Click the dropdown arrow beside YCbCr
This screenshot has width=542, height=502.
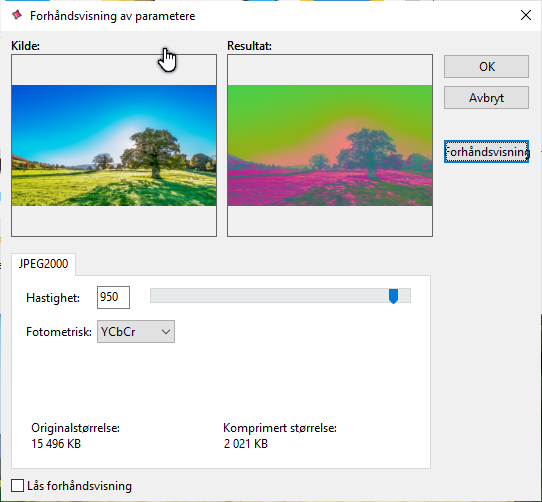pyautogui.click(x=166, y=332)
